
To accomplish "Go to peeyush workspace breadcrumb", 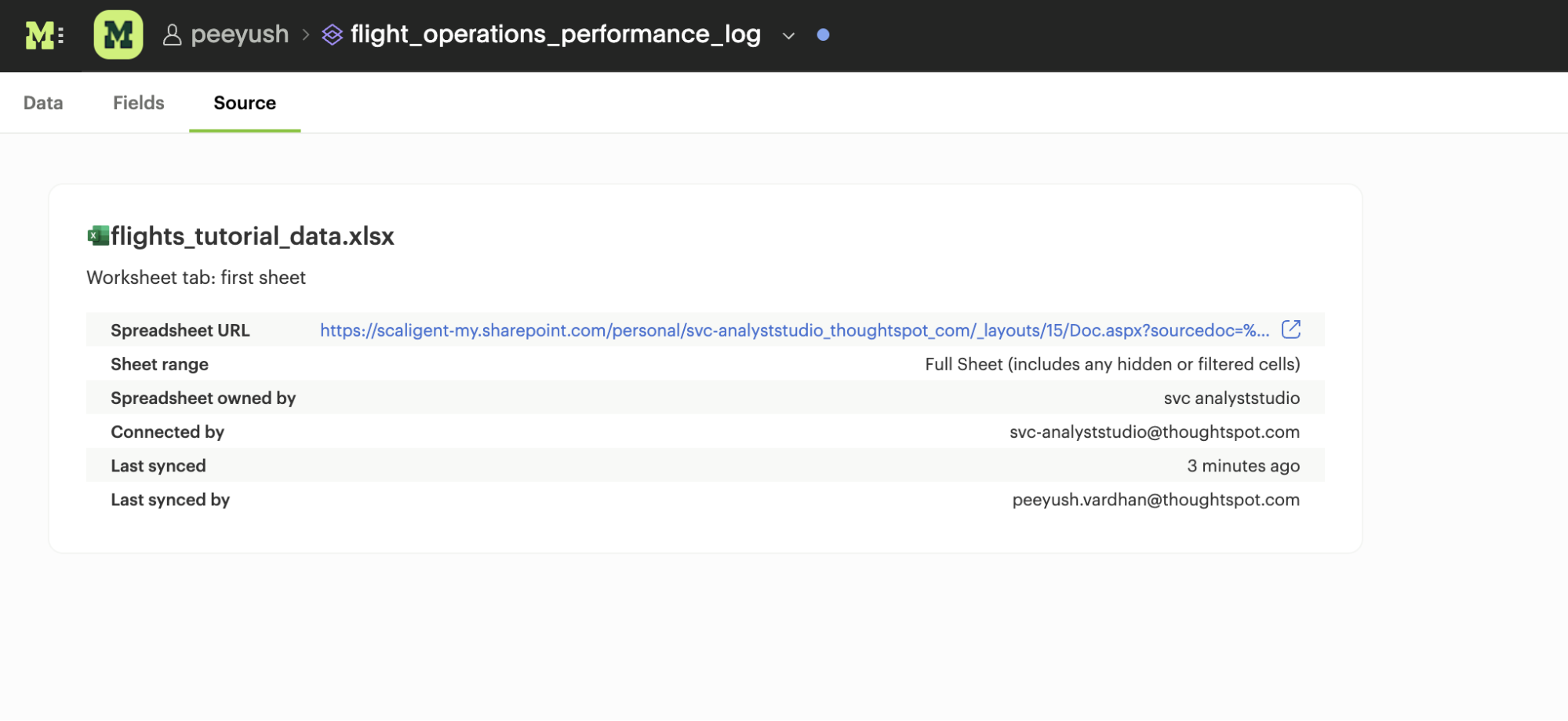I will pyautogui.click(x=239, y=35).
